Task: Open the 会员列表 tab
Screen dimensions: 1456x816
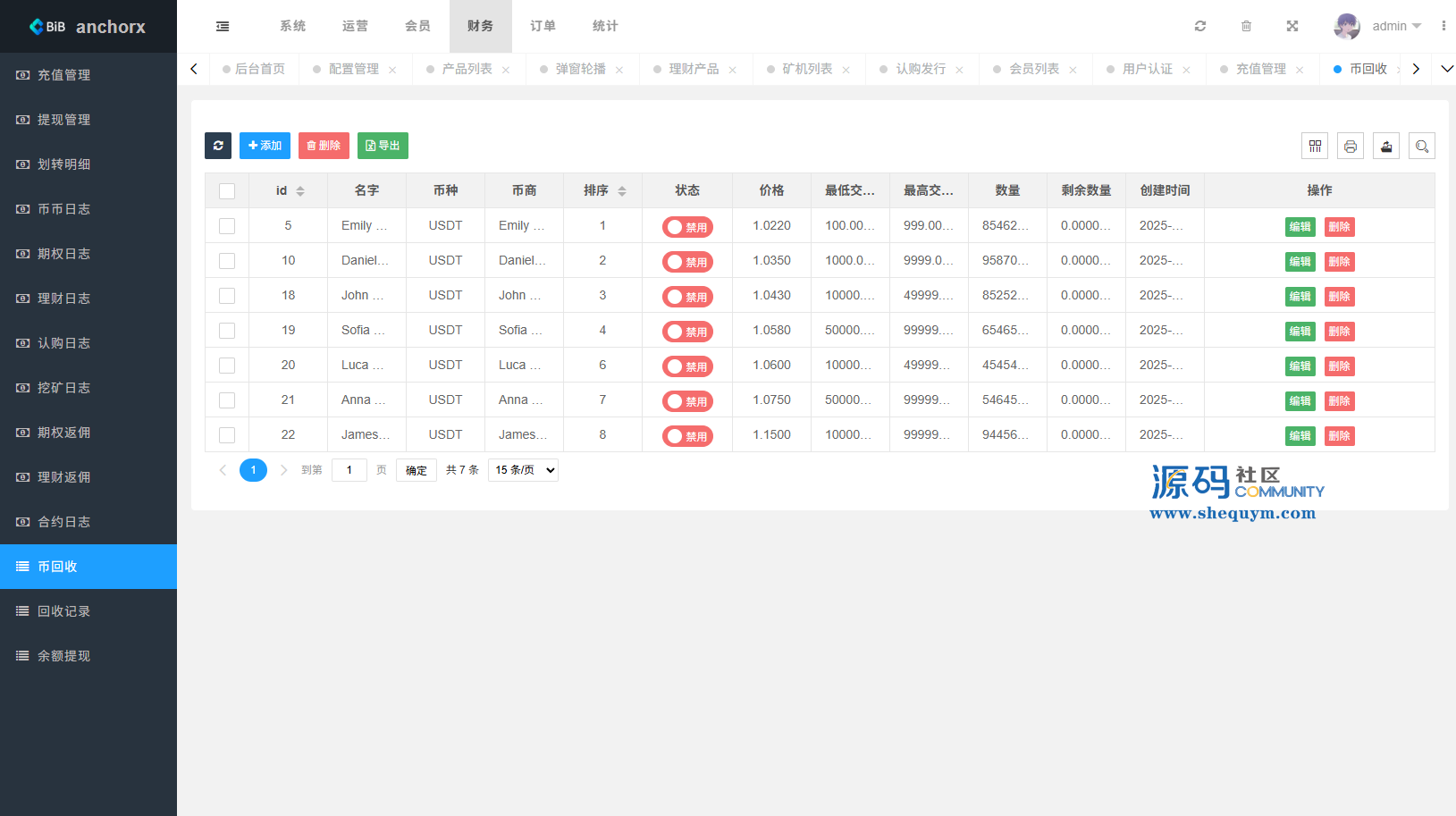Action: [x=1034, y=69]
